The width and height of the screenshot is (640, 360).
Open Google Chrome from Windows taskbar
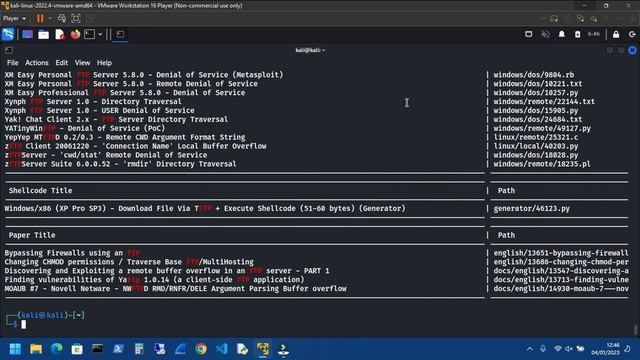coord(201,349)
